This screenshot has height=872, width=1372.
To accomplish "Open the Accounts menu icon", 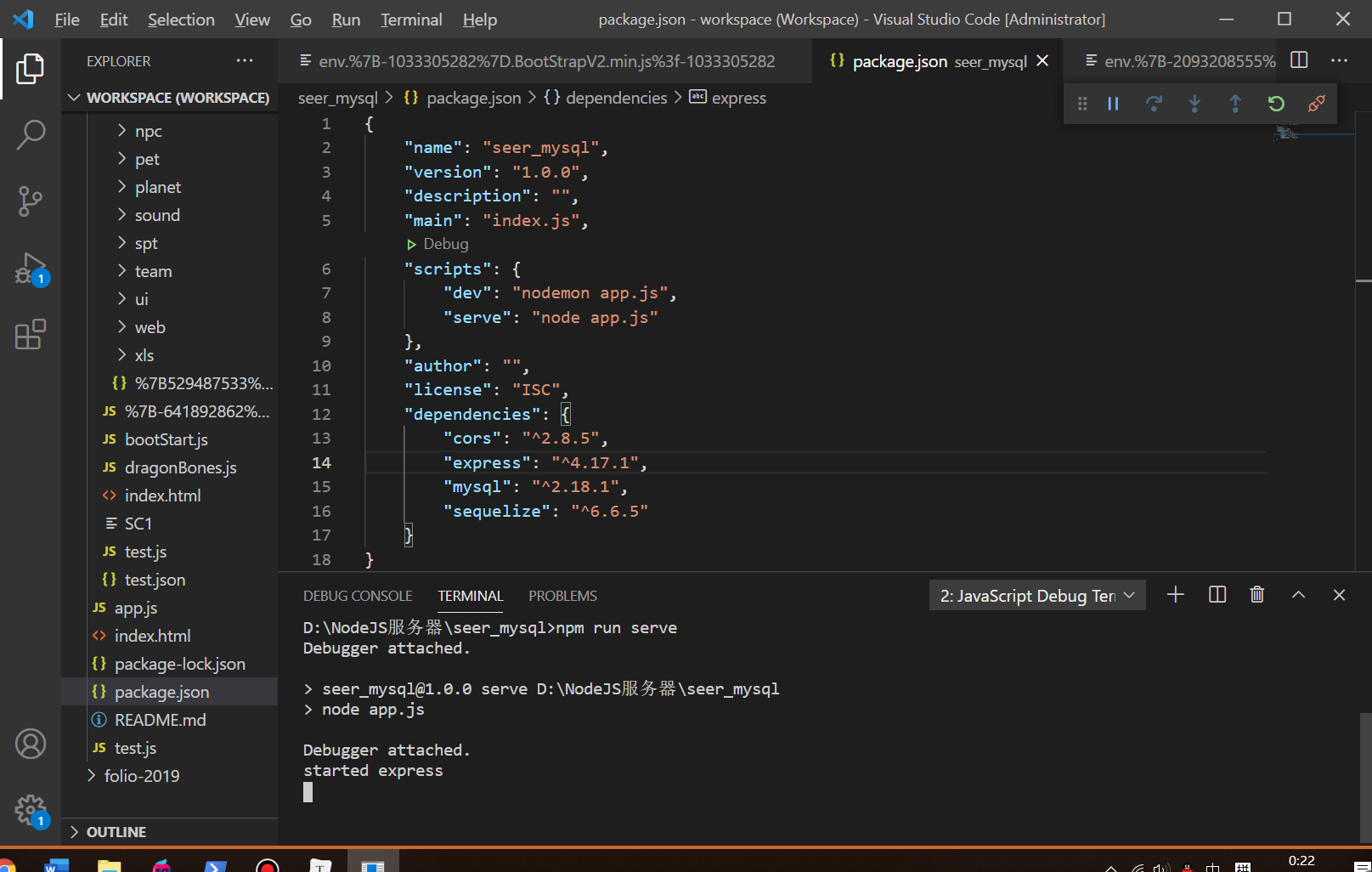I will 31,744.
